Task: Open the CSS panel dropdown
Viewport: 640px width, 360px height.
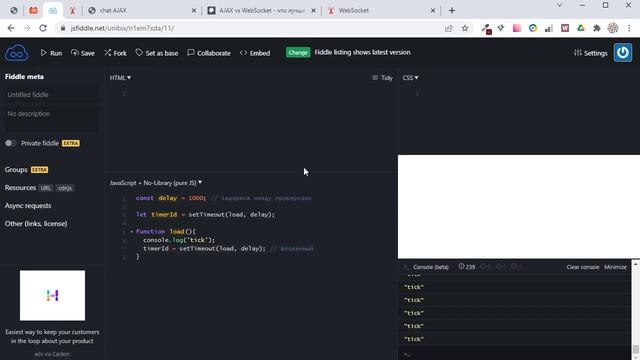Action: coord(410,78)
